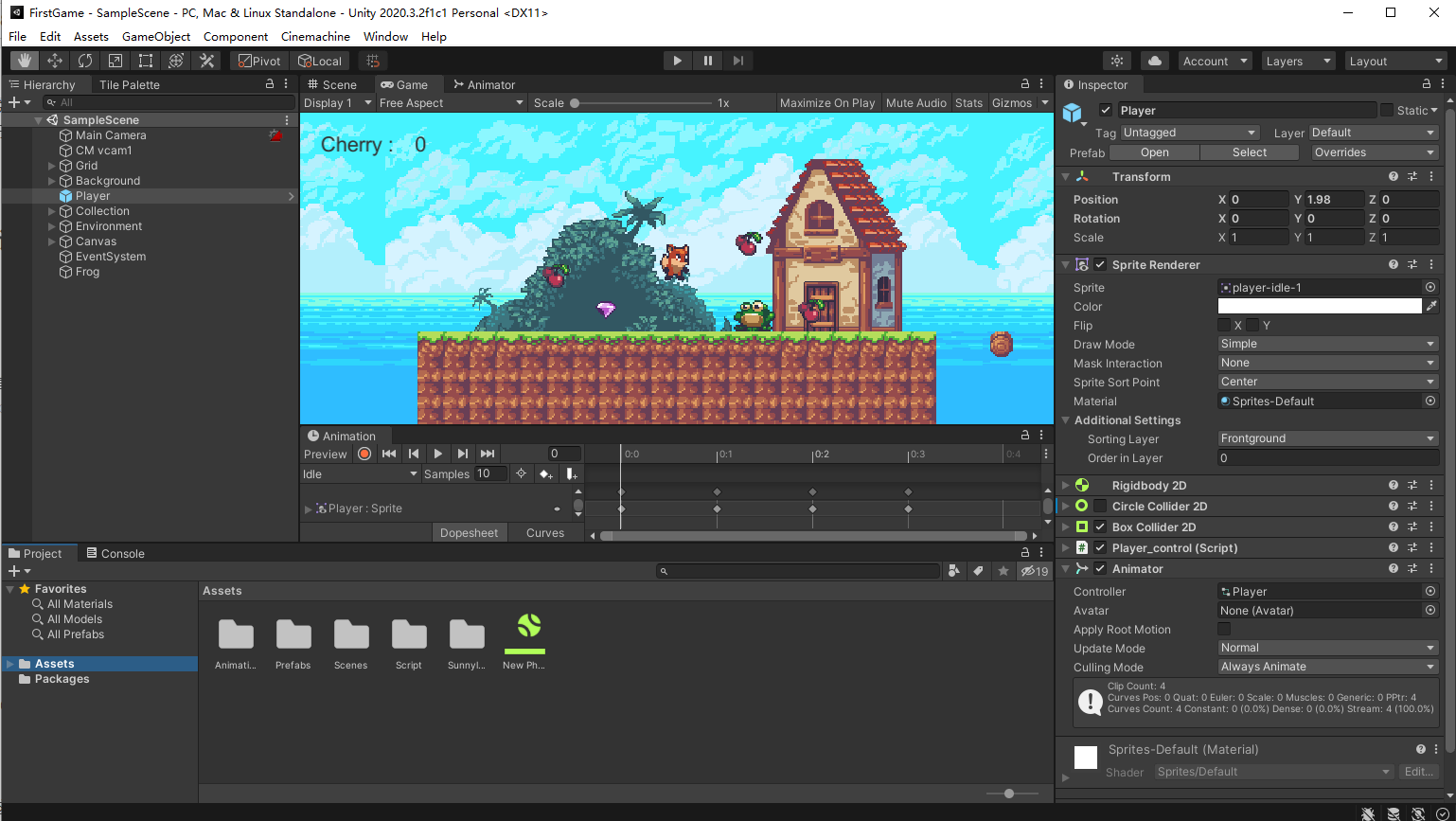
Task: Open Free Aspect dropdown
Action: [x=451, y=102]
